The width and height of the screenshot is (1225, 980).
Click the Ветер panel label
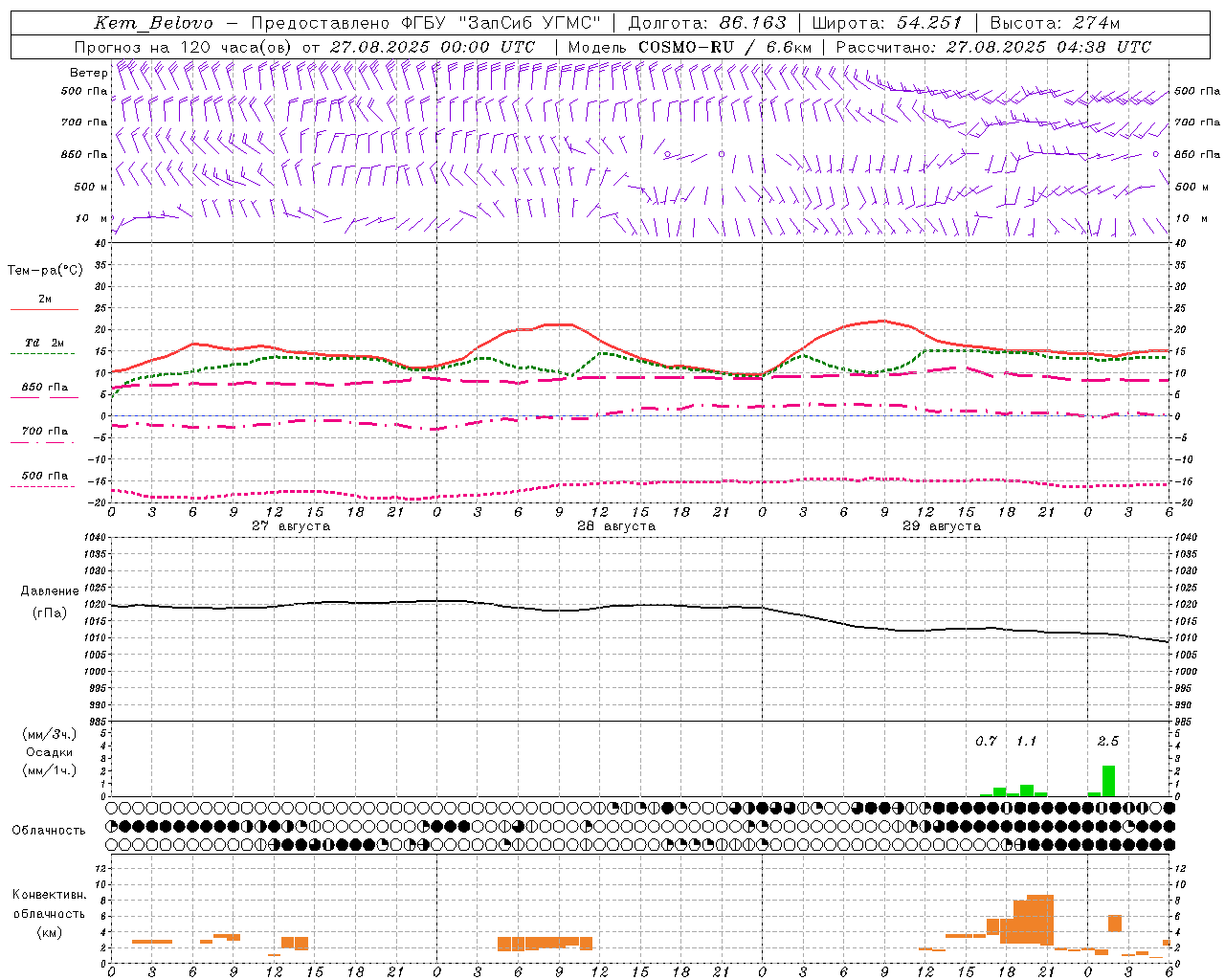(x=88, y=73)
